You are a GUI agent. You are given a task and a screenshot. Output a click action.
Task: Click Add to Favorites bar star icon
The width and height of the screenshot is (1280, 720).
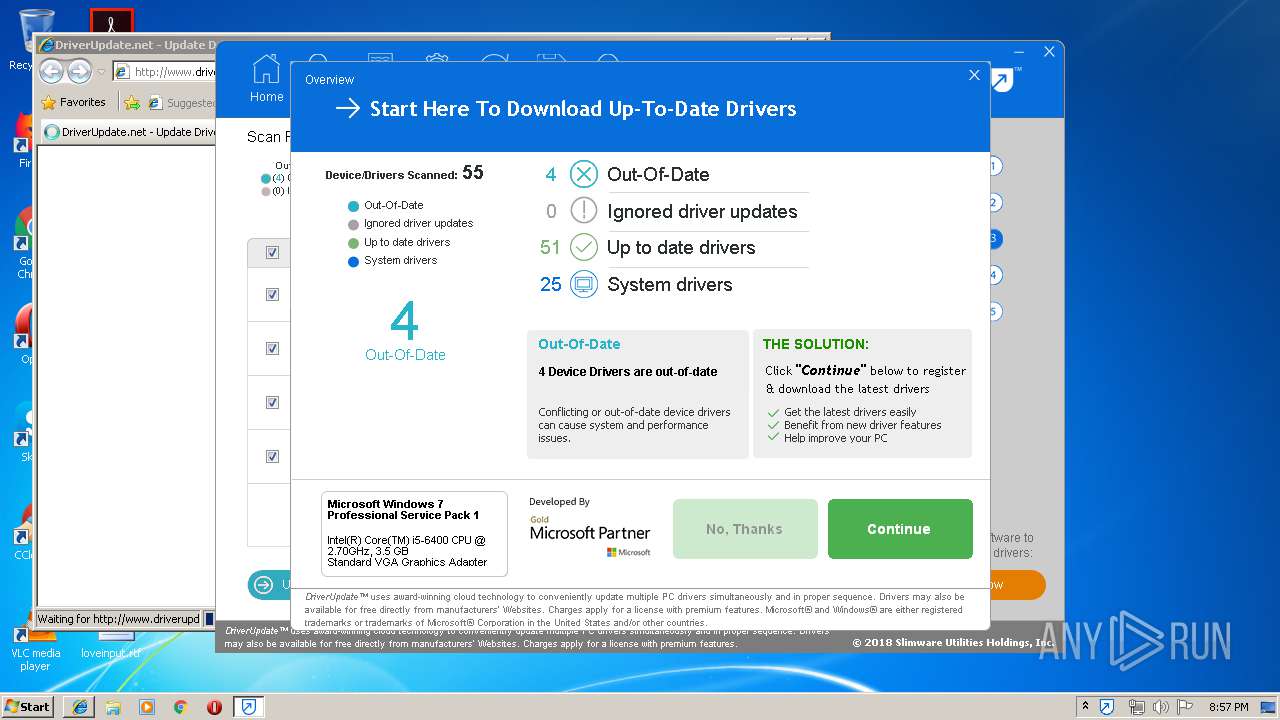coord(132,102)
